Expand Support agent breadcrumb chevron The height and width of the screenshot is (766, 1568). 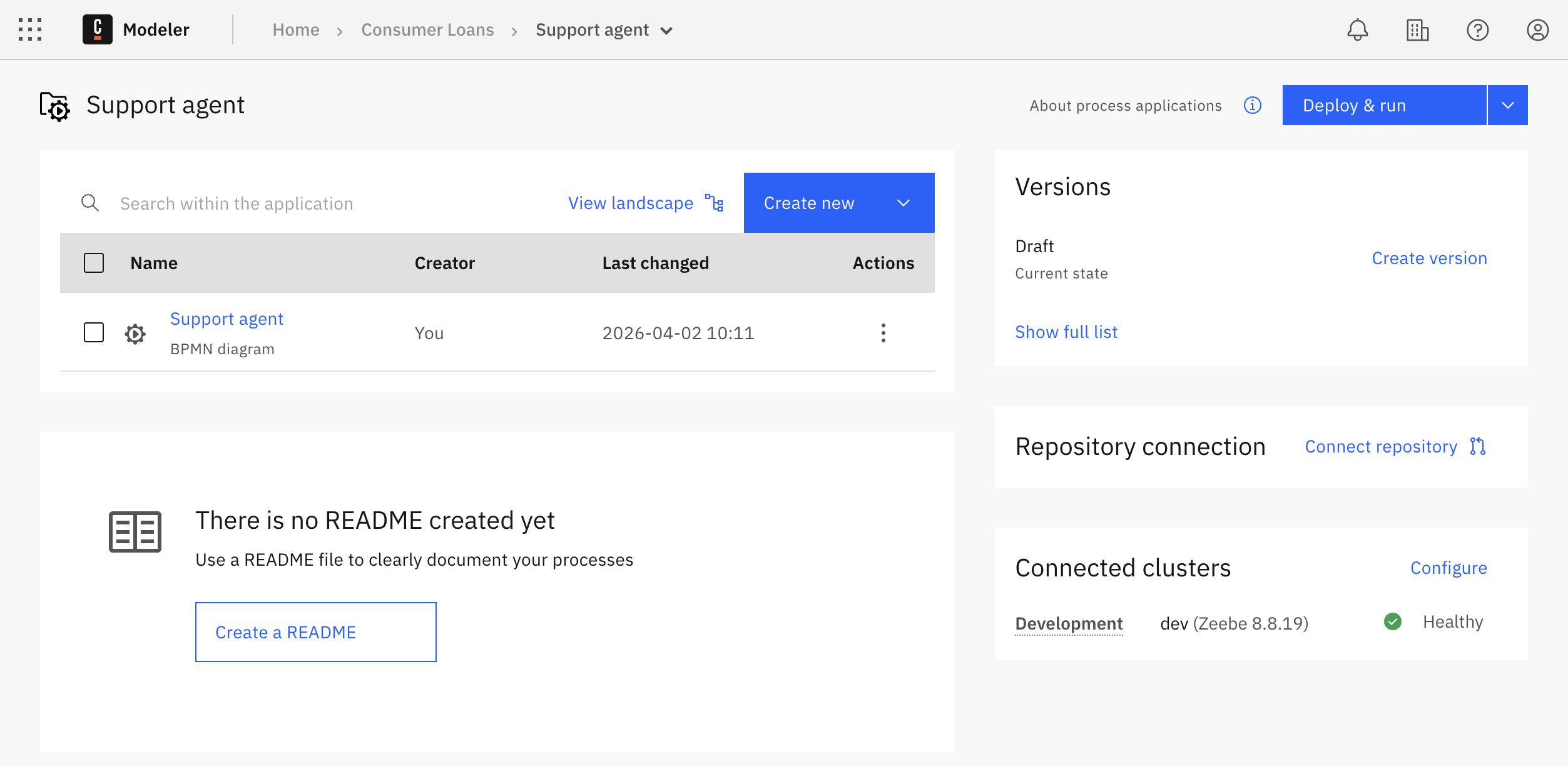pyautogui.click(x=667, y=31)
